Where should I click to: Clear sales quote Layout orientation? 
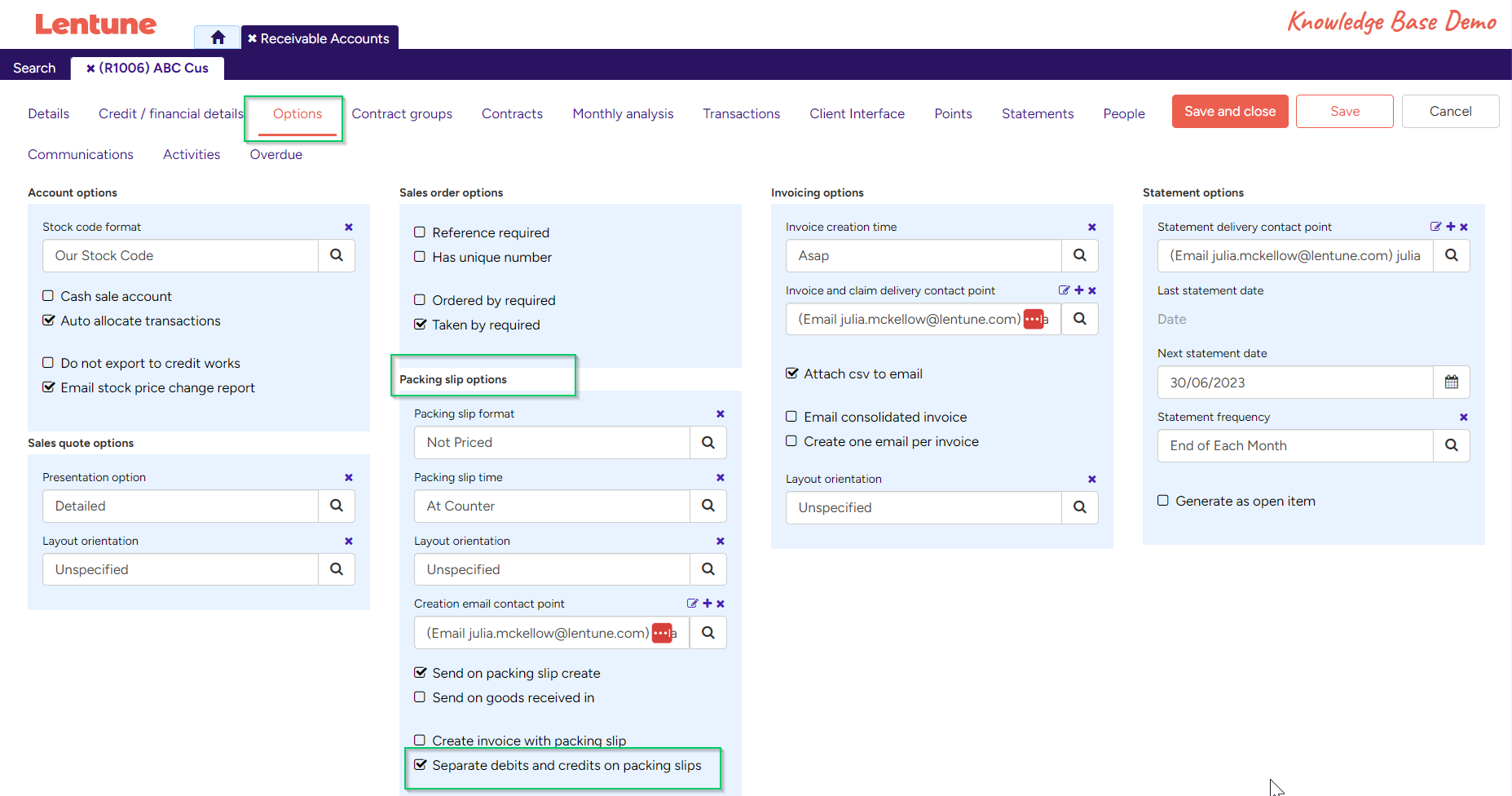pos(349,542)
